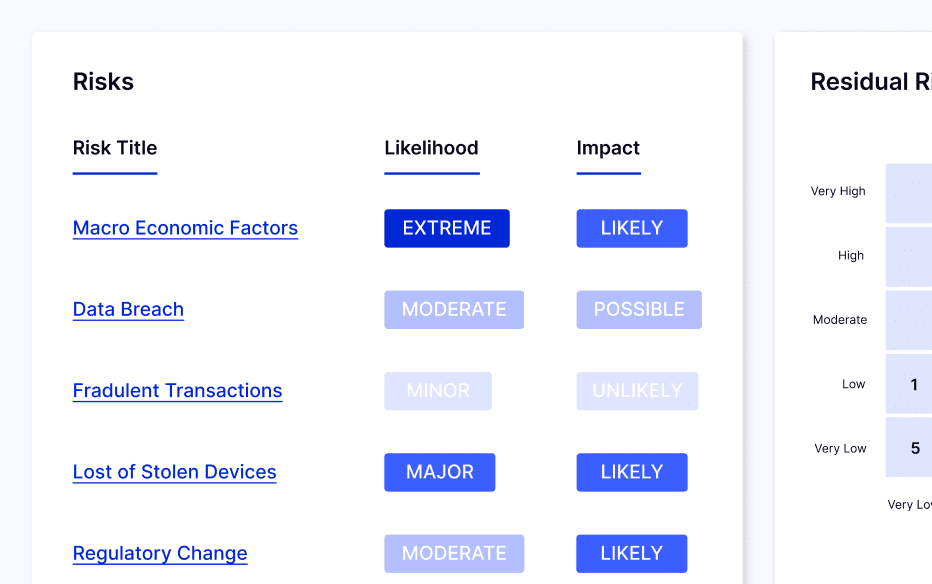Click LIKELY badge for Regulatory Change
This screenshot has width=932, height=584.
pyautogui.click(x=631, y=553)
